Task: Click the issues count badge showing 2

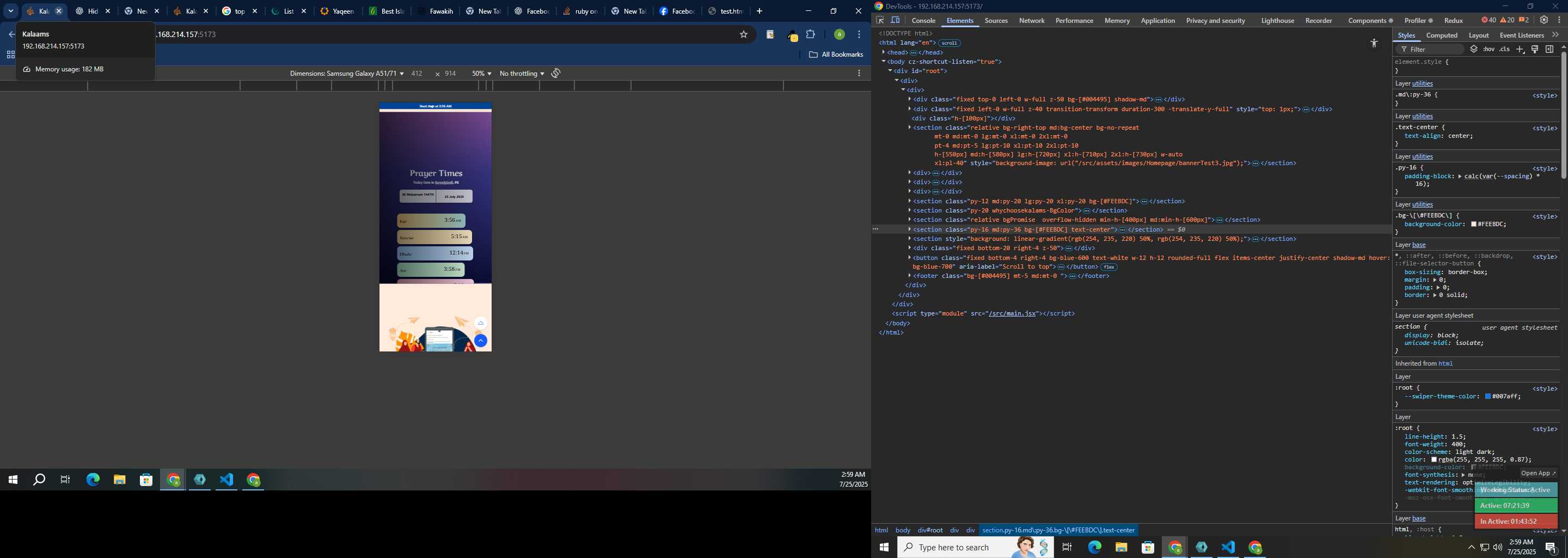Action: point(1523,20)
